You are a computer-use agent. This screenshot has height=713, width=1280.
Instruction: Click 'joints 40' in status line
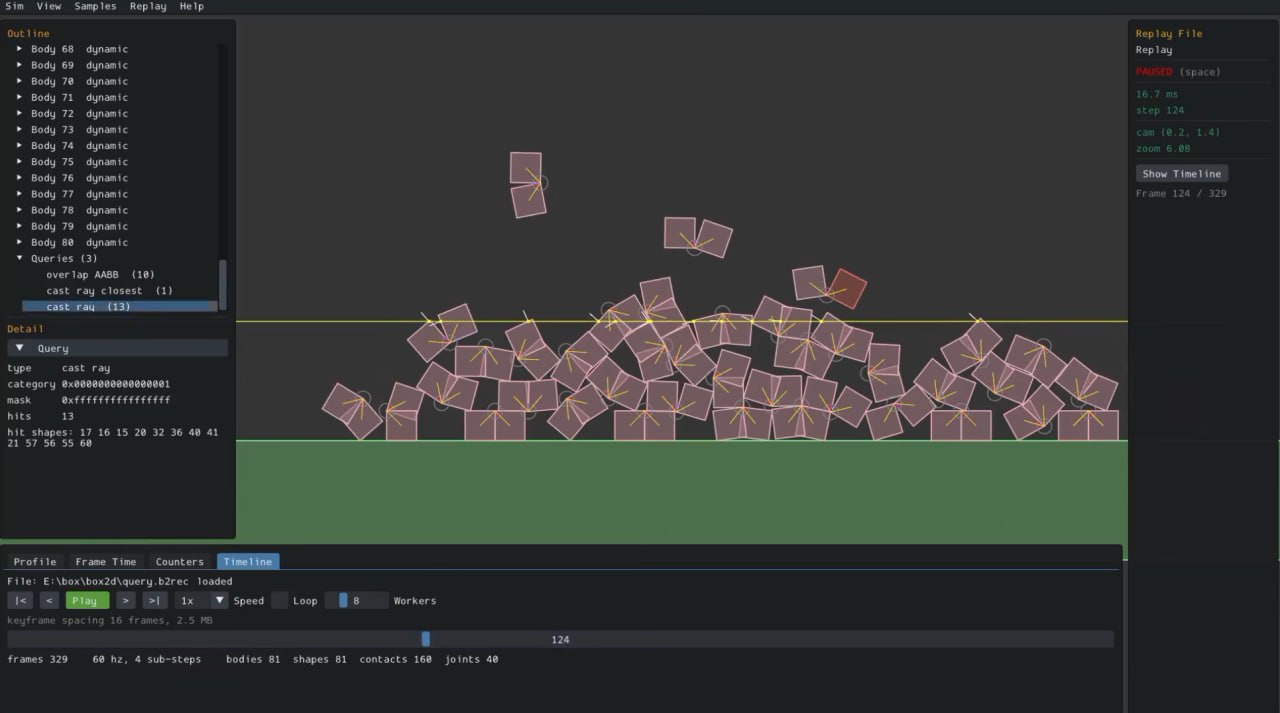471,659
